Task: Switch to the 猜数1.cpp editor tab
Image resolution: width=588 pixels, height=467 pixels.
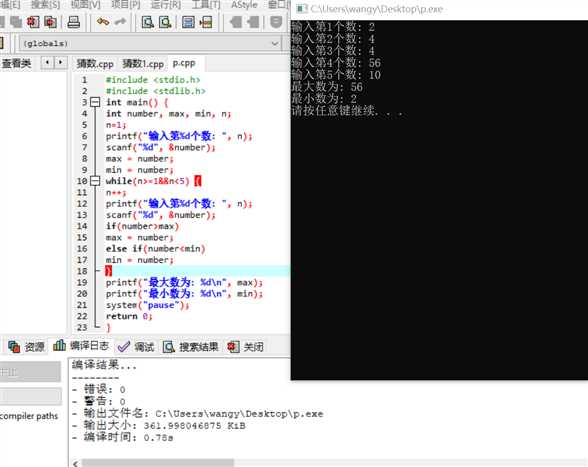Action: click(143, 64)
